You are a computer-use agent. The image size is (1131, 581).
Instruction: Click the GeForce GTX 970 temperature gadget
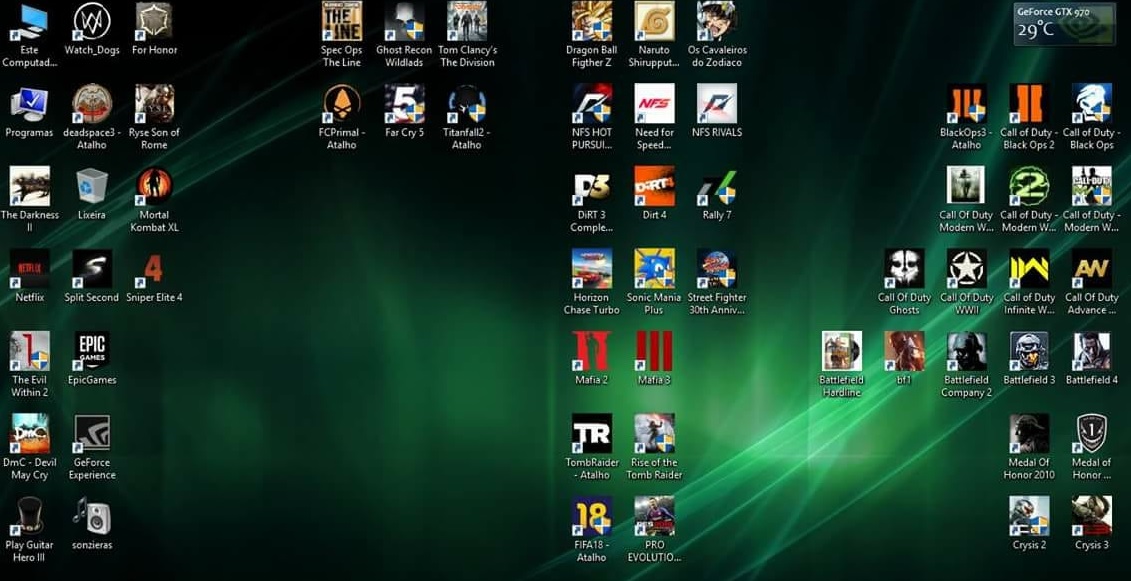[1064, 24]
